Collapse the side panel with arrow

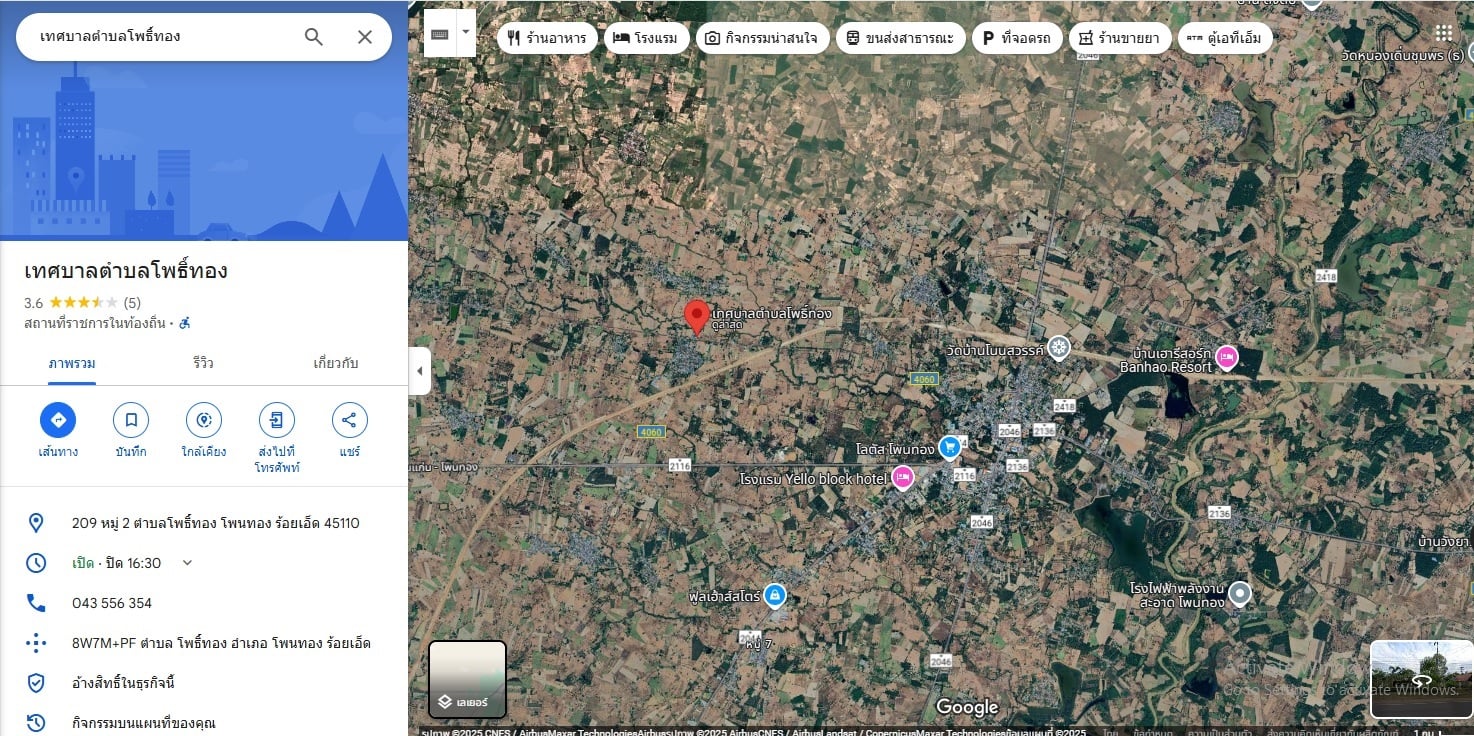[419, 371]
